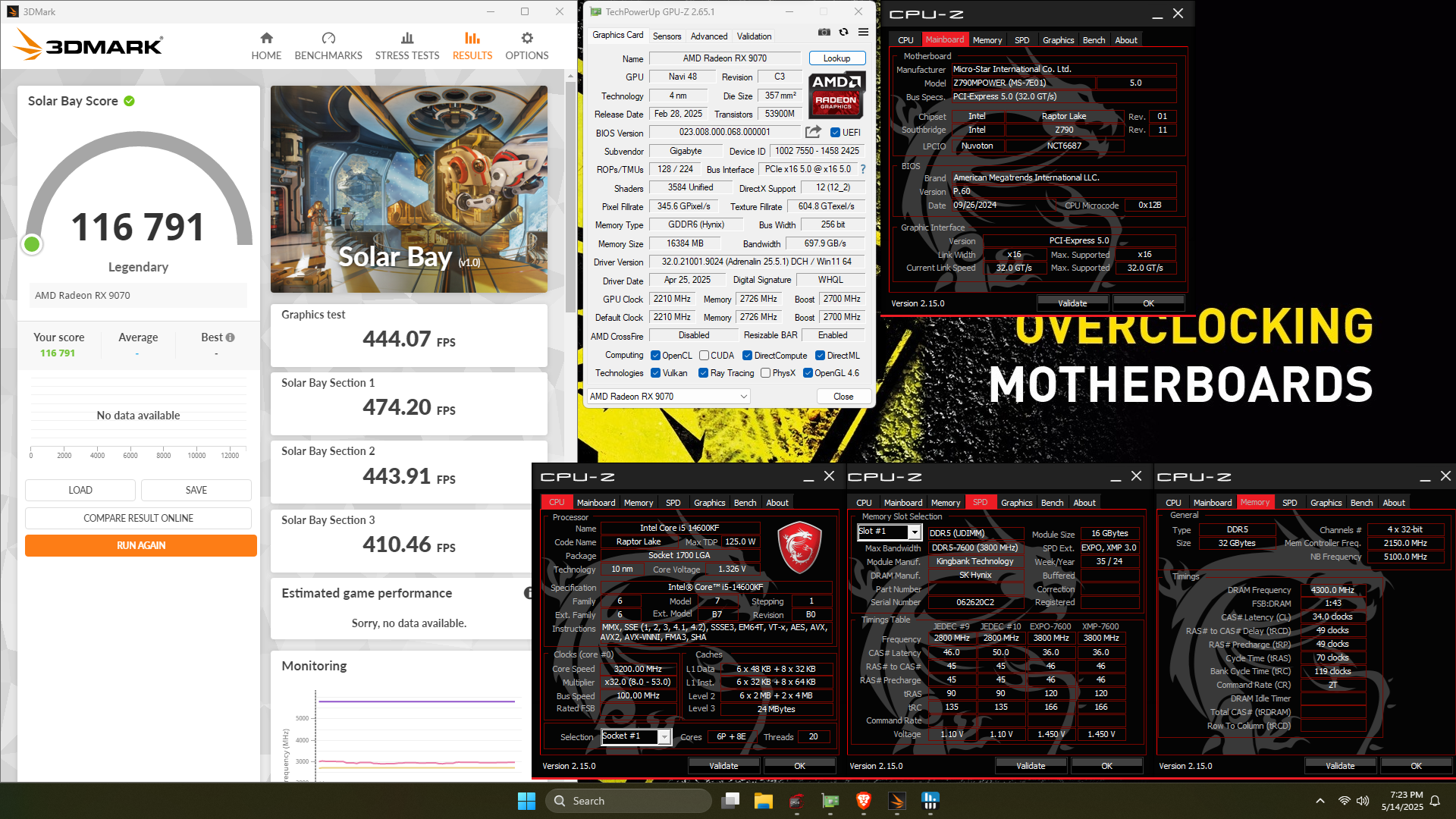Toggle the Vulkan checkbox
Screen dimensions: 1456x819
click(655, 373)
